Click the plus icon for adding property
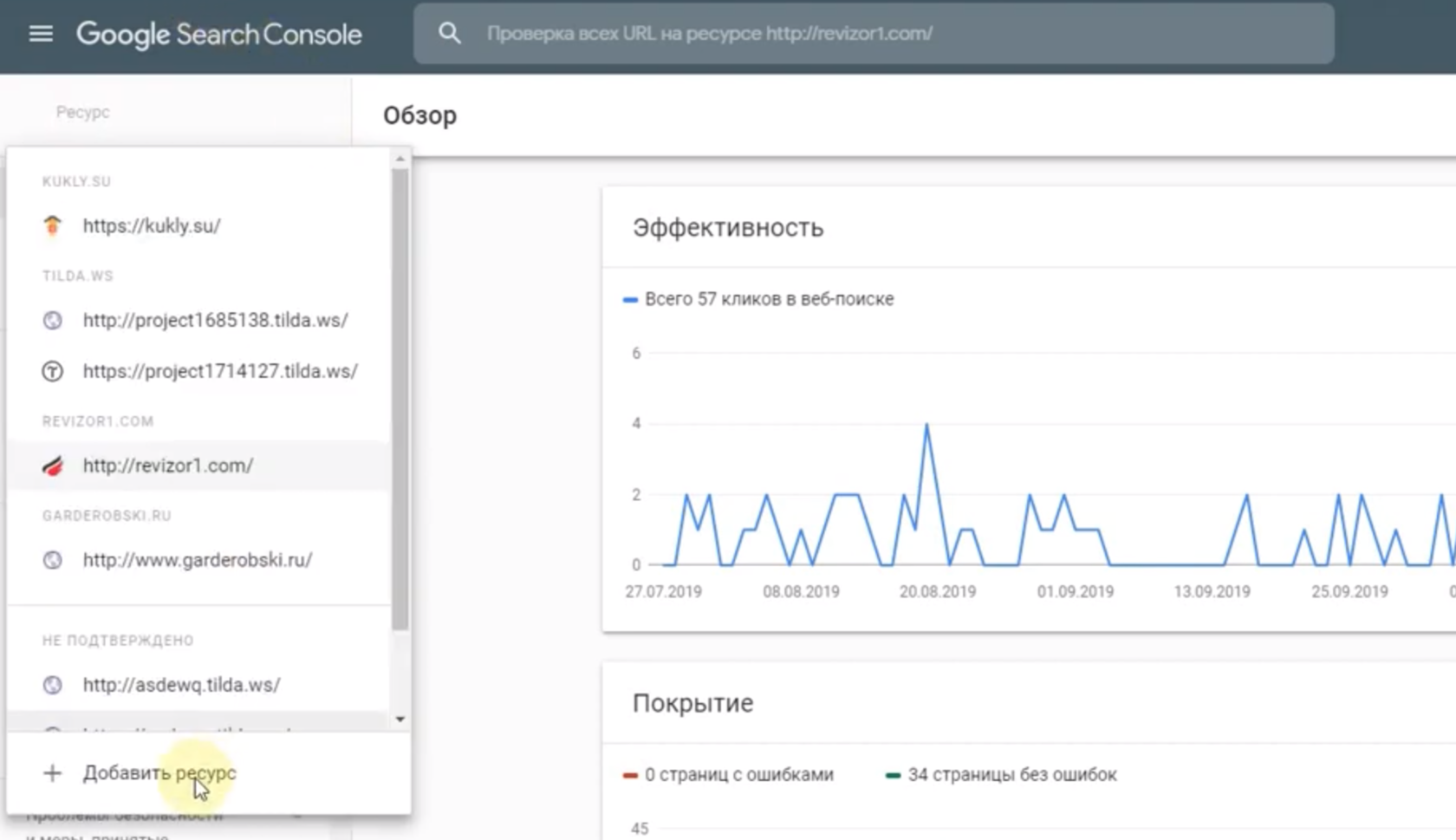 click(52, 773)
